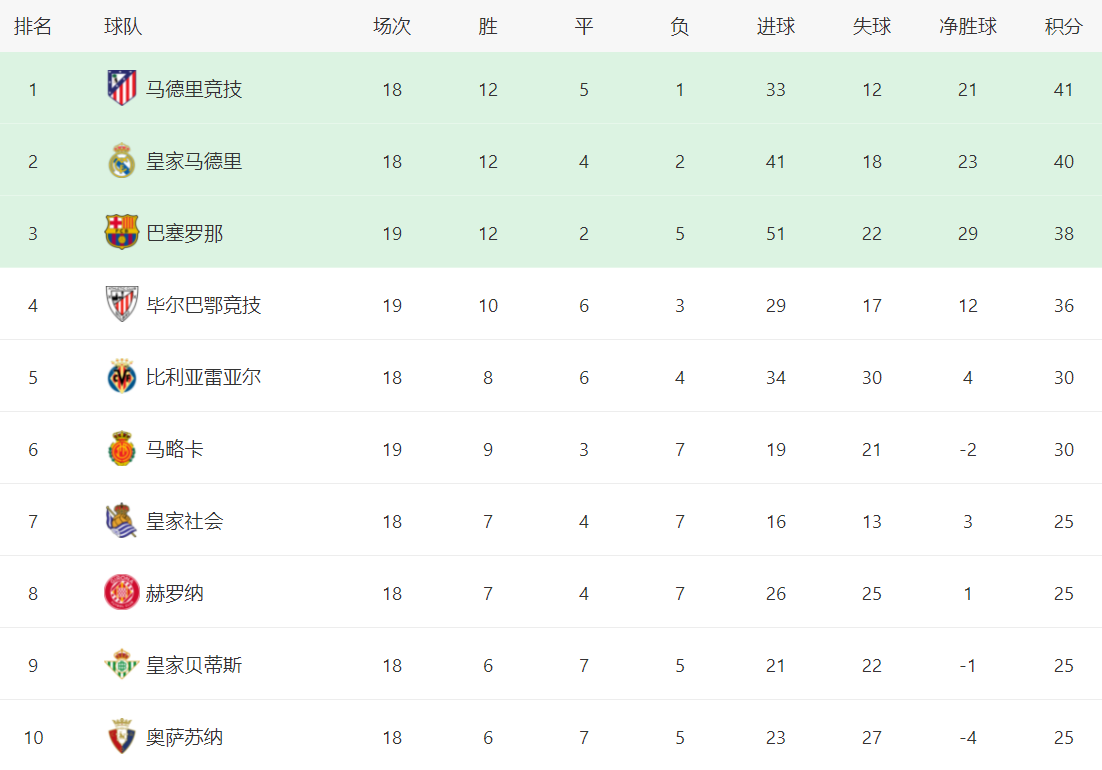
Task: Click the 净胜球 column header
Action: (x=968, y=27)
